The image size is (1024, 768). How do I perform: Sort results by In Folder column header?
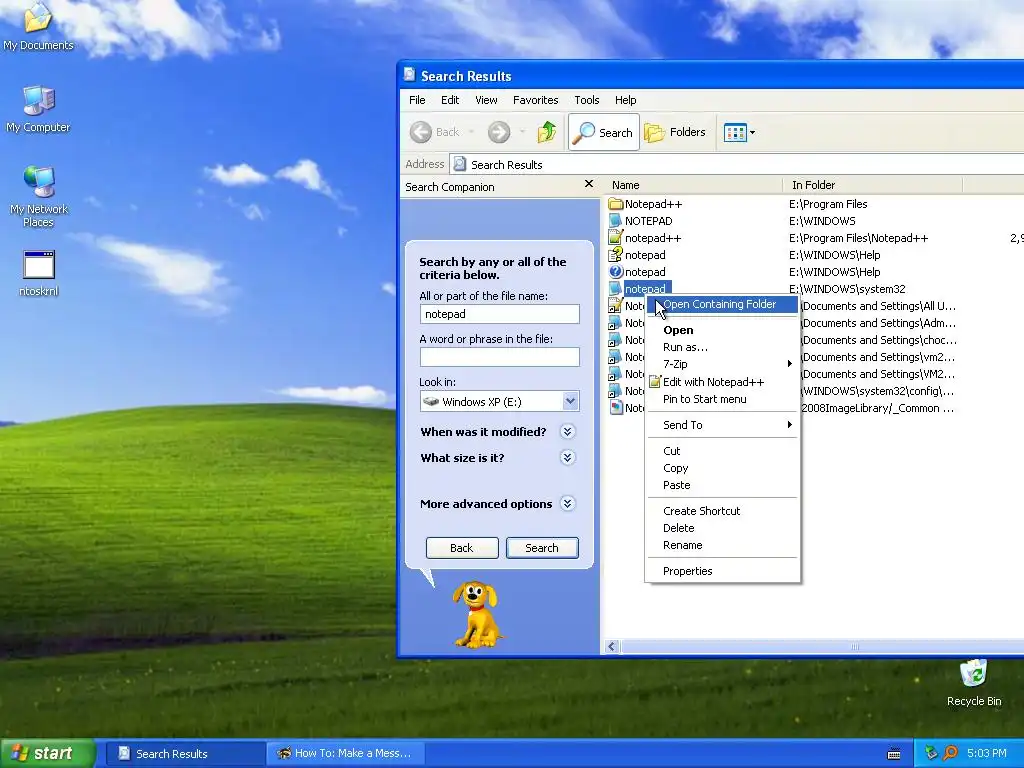(x=872, y=185)
